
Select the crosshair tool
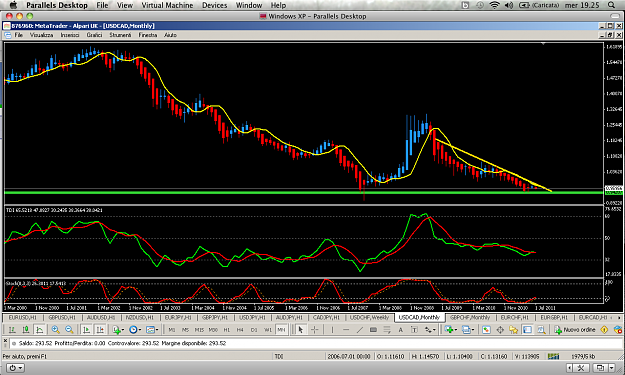coord(314,330)
